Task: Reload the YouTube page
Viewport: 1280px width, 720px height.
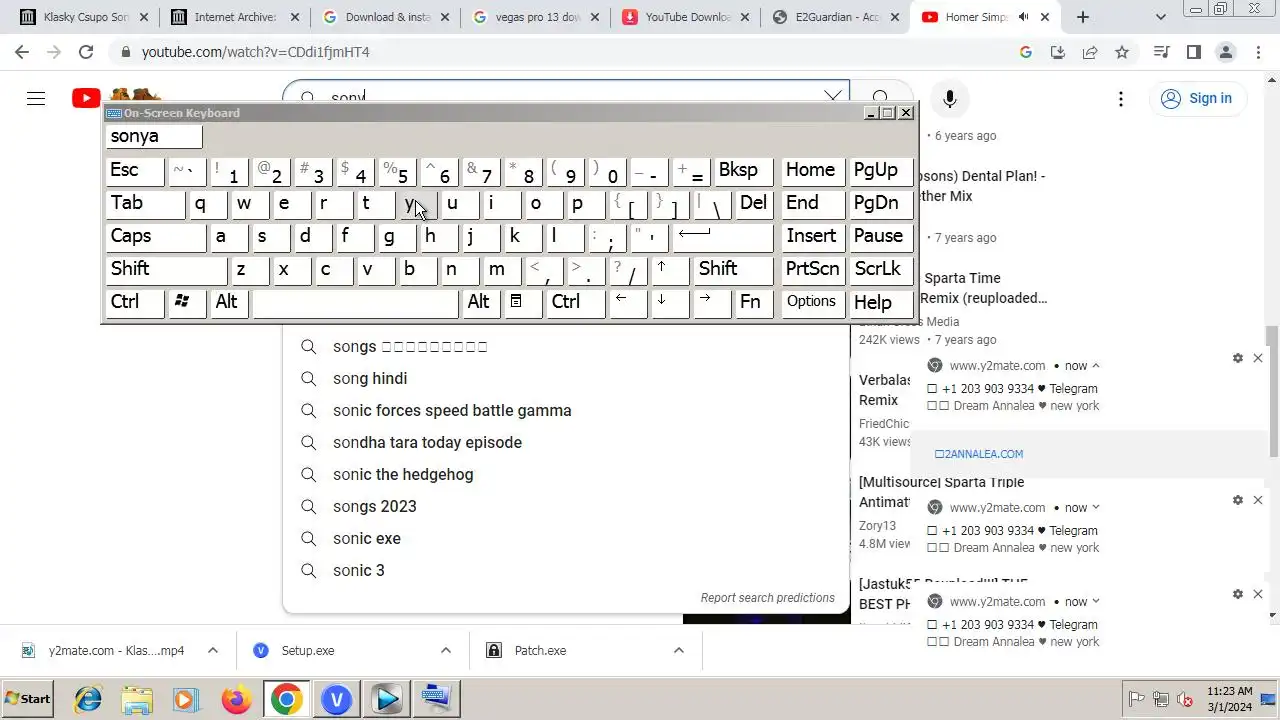Action: coord(86,52)
